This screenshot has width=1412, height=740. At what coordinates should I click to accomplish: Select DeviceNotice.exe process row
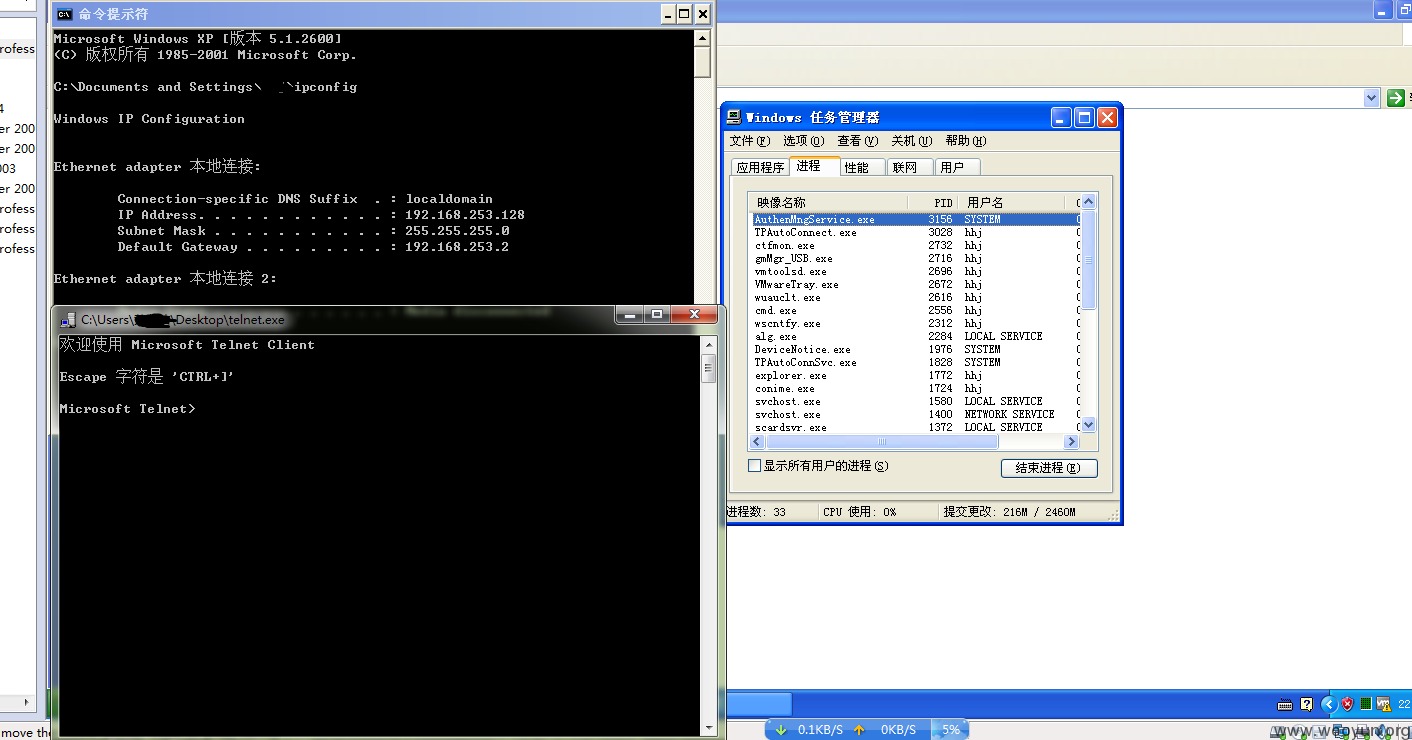pyautogui.click(x=915, y=349)
